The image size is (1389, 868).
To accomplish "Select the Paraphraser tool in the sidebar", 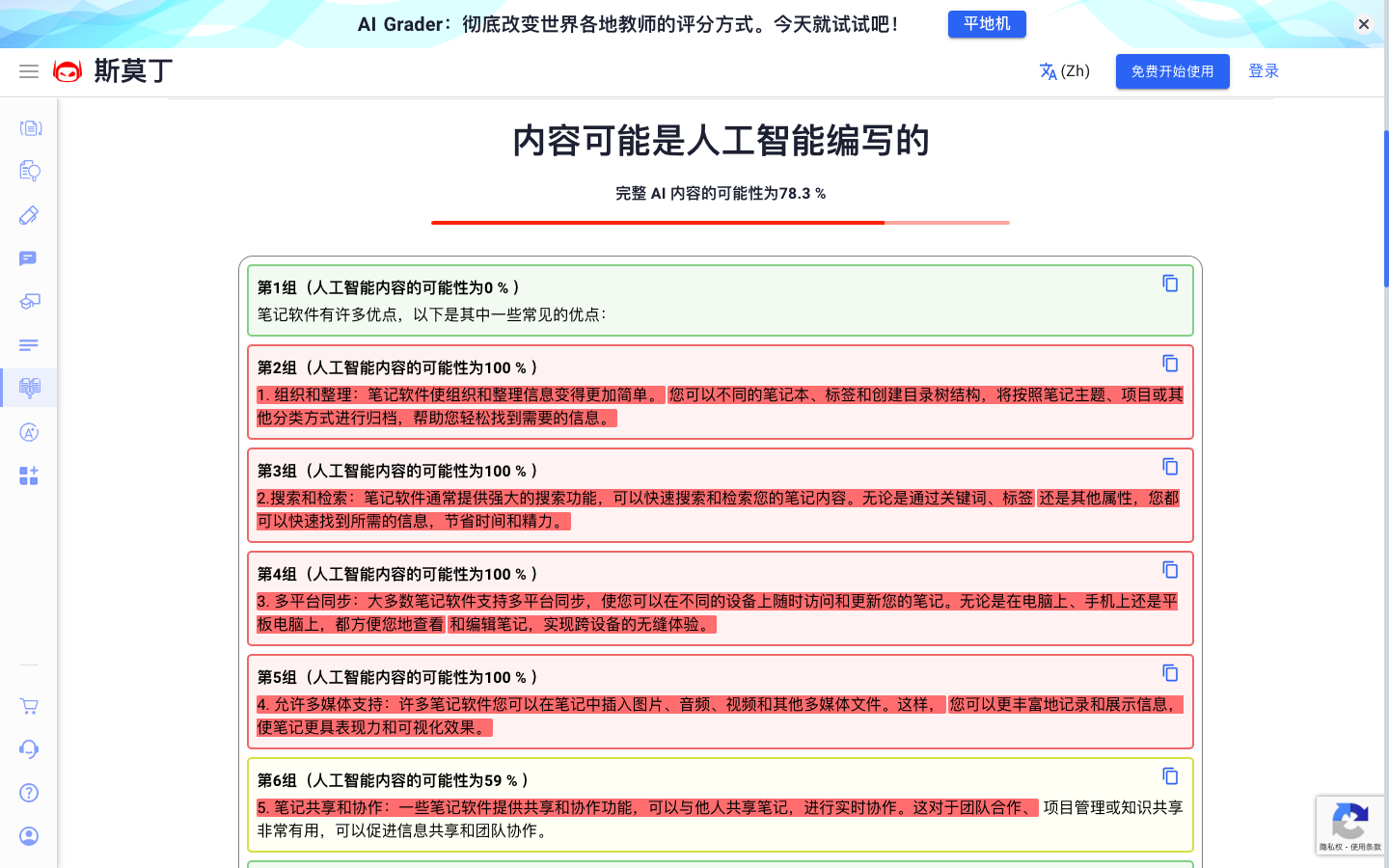I will click(29, 126).
